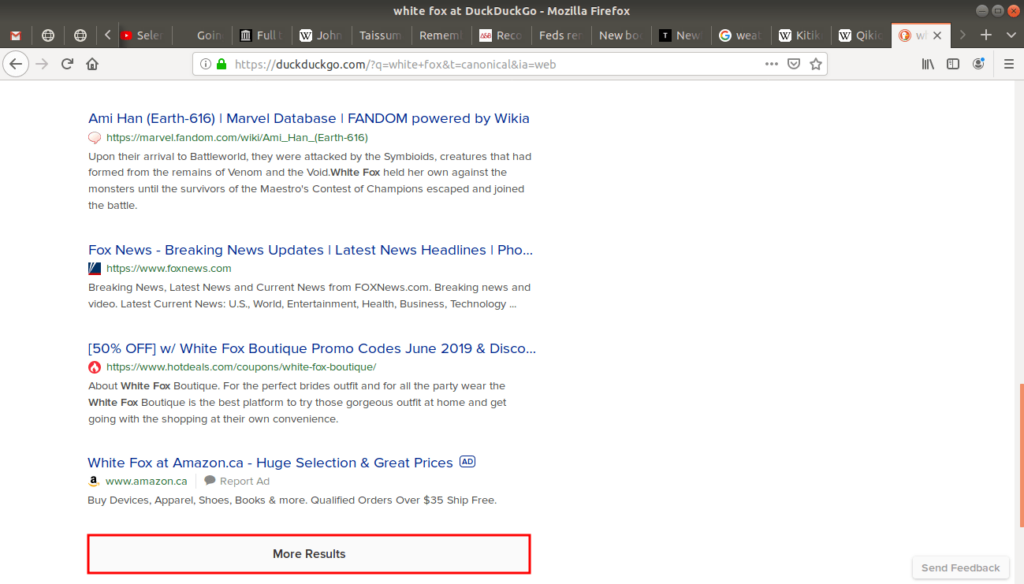Open Ami Han Marvel Database result

tap(308, 118)
